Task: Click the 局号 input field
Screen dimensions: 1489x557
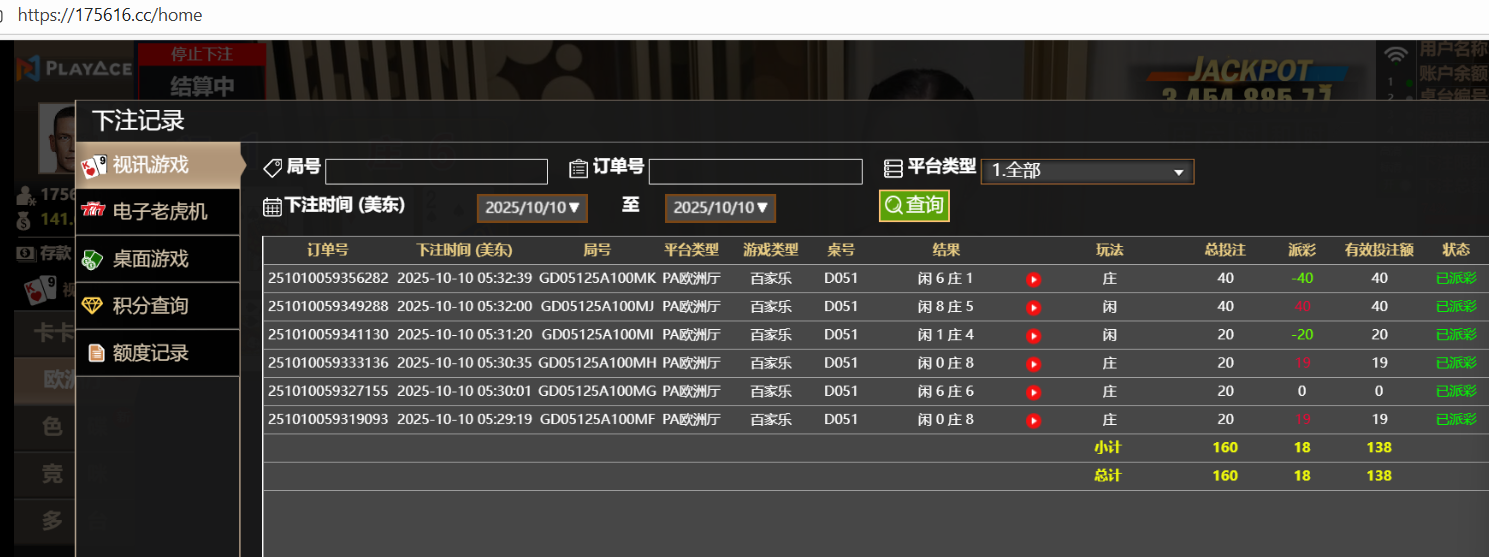Action: (436, 172)
